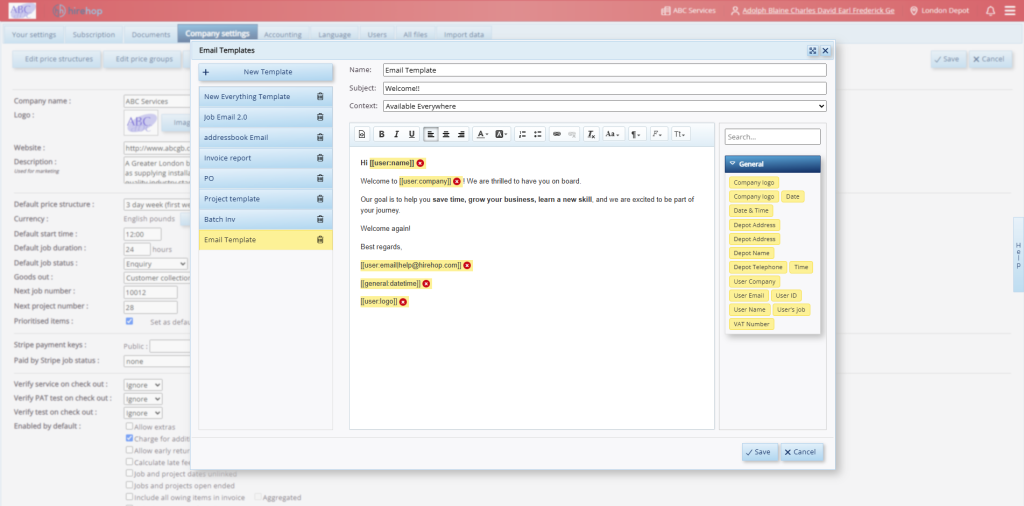Center align text in the editor
This screenshot has width=1024, height=506.
point(446,134)
